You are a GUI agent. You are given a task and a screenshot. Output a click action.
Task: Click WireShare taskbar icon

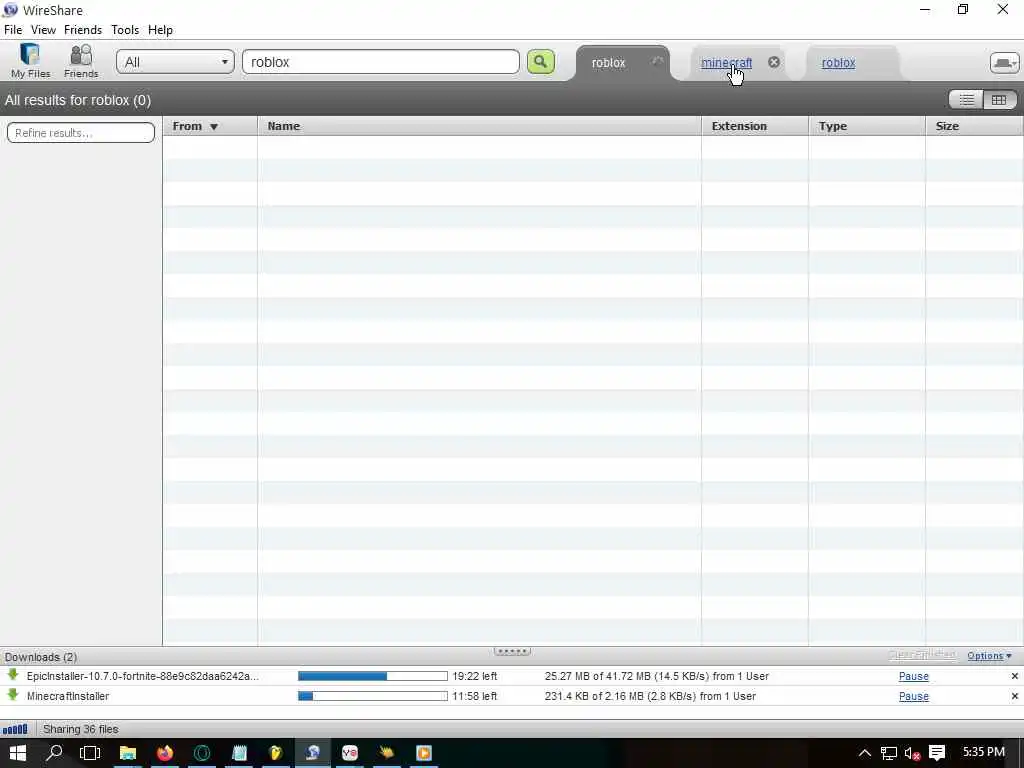313,753
